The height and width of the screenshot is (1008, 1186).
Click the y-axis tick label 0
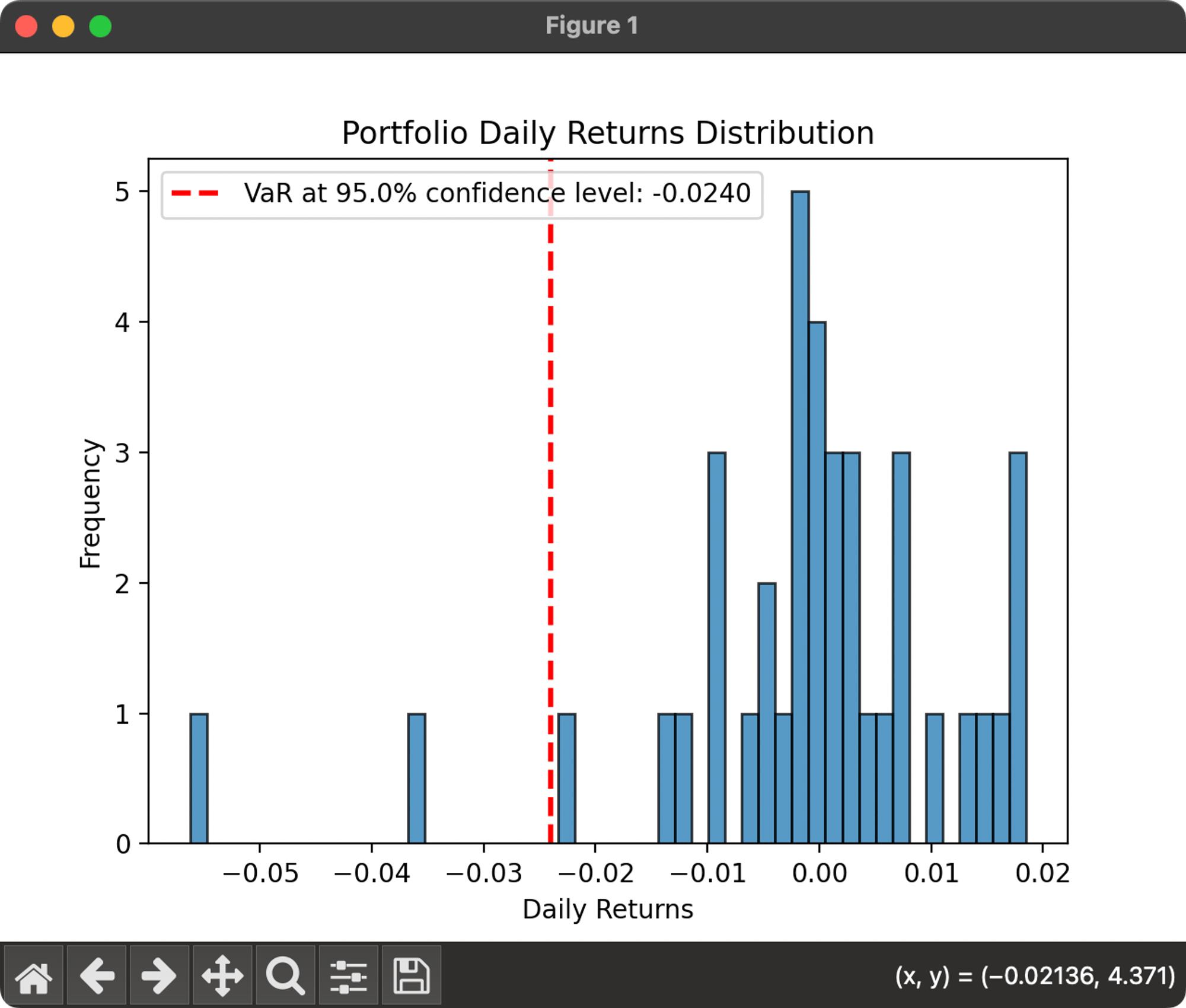(122, 844)
